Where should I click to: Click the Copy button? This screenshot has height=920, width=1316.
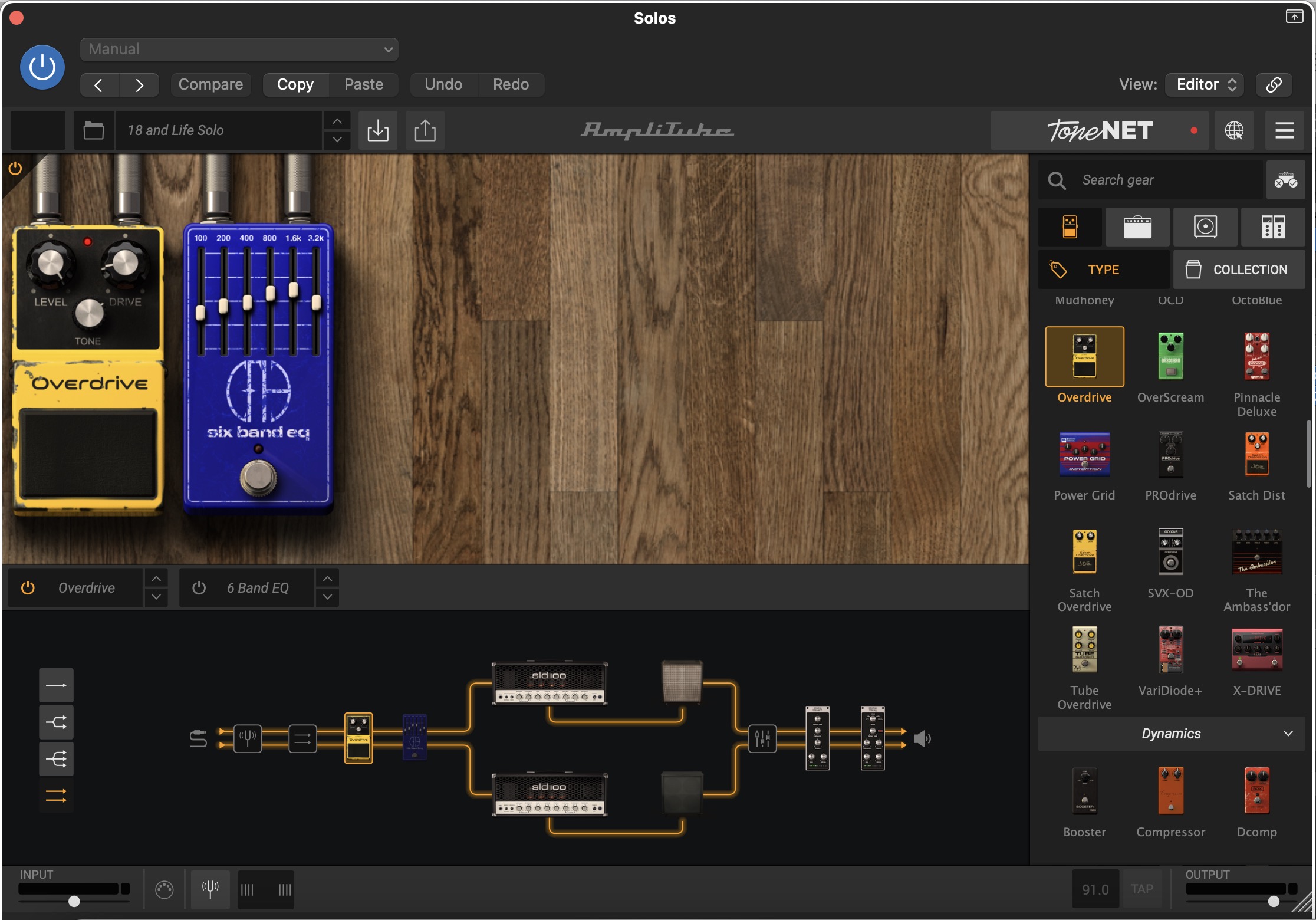(x=295, y=85)
